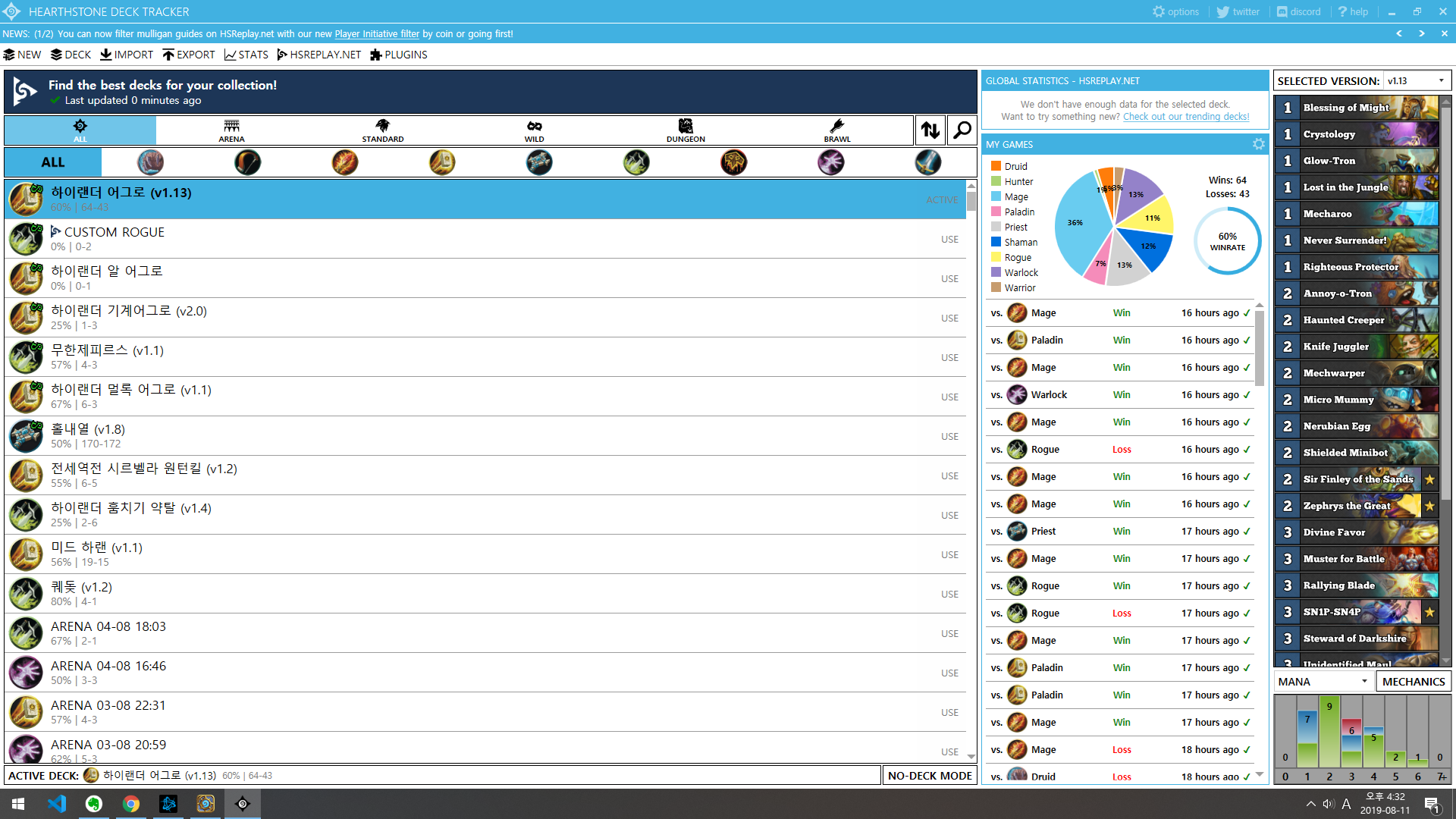Open My Games settings gear icon
The image size is (1456, 819).
click(x=1259, y=144)
